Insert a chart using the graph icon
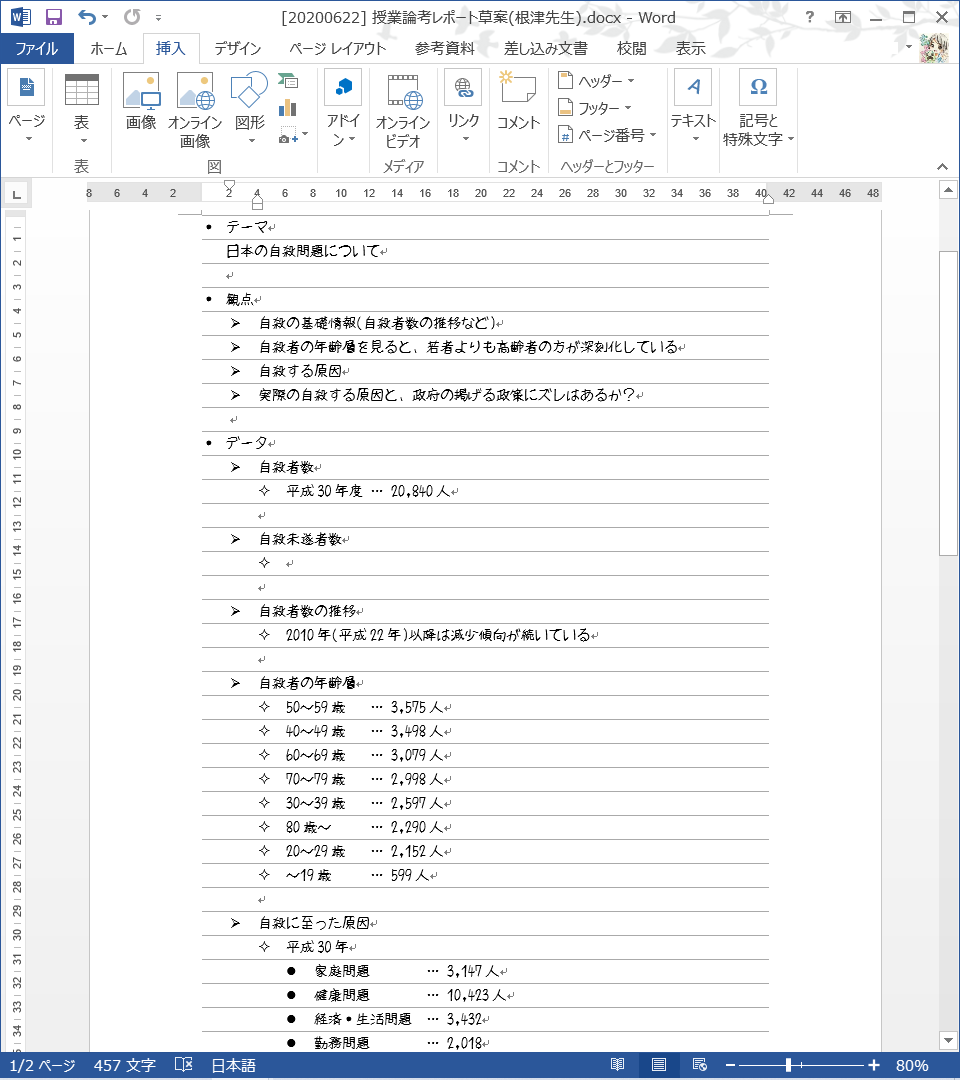Screen dimensions: 960x1080 (289, 107)
